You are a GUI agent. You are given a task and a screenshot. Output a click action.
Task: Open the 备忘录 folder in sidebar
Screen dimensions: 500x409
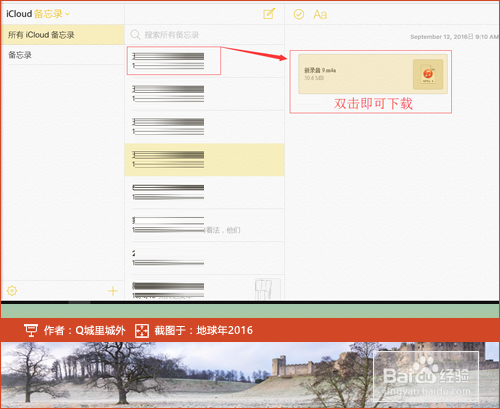point(62,55)
